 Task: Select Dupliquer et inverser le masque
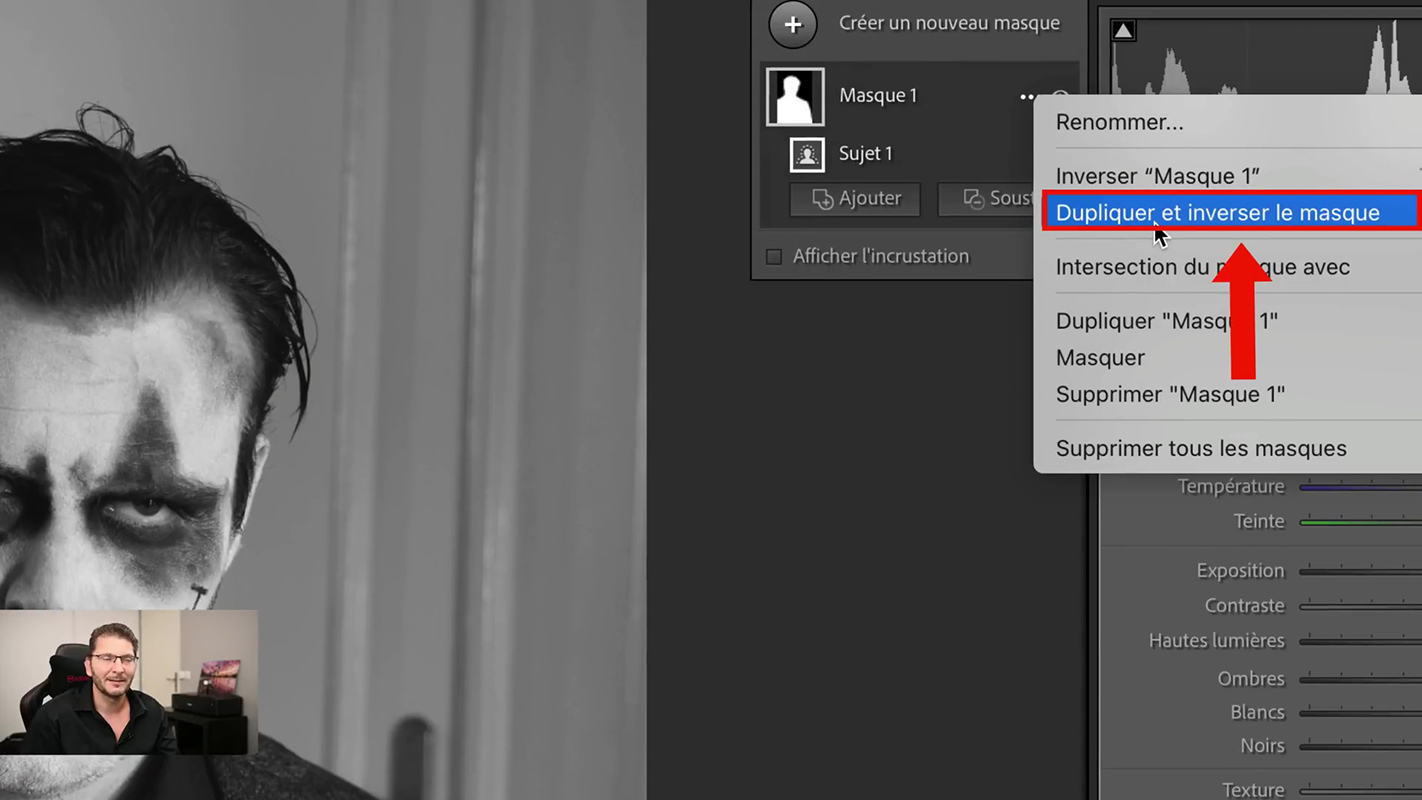point(1217,213)
